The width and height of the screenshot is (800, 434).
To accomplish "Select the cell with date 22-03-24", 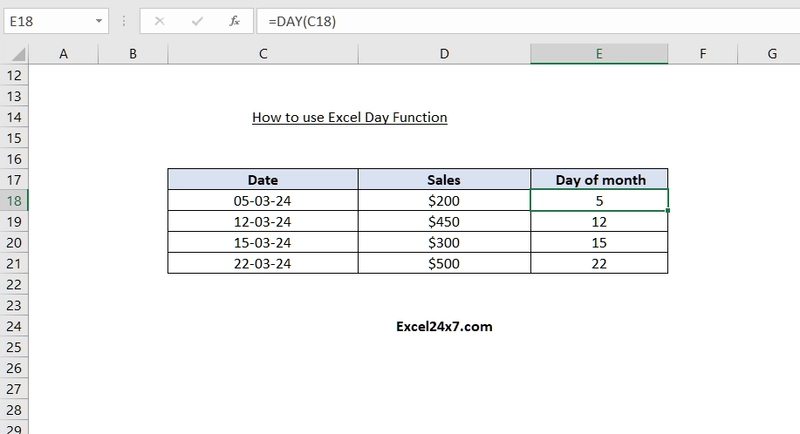I will (263, 264).
